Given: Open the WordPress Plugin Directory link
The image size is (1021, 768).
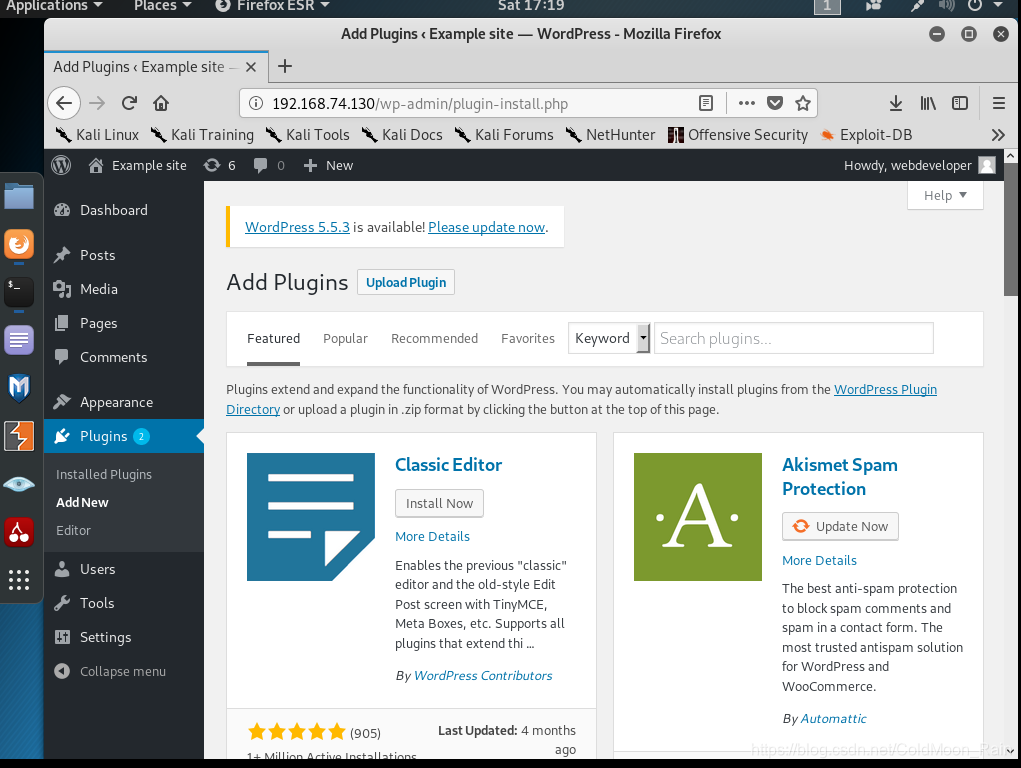Looking at the screenshot, I should coord(885,390).
